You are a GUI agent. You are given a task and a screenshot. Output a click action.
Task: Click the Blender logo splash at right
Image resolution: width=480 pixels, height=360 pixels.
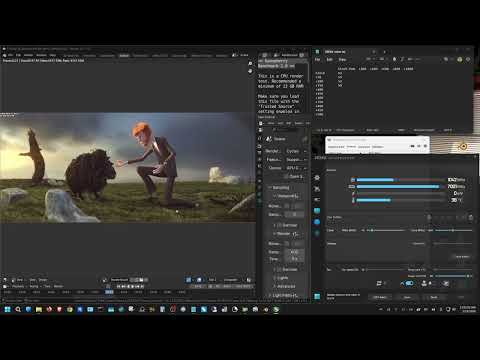click(463, 146)
